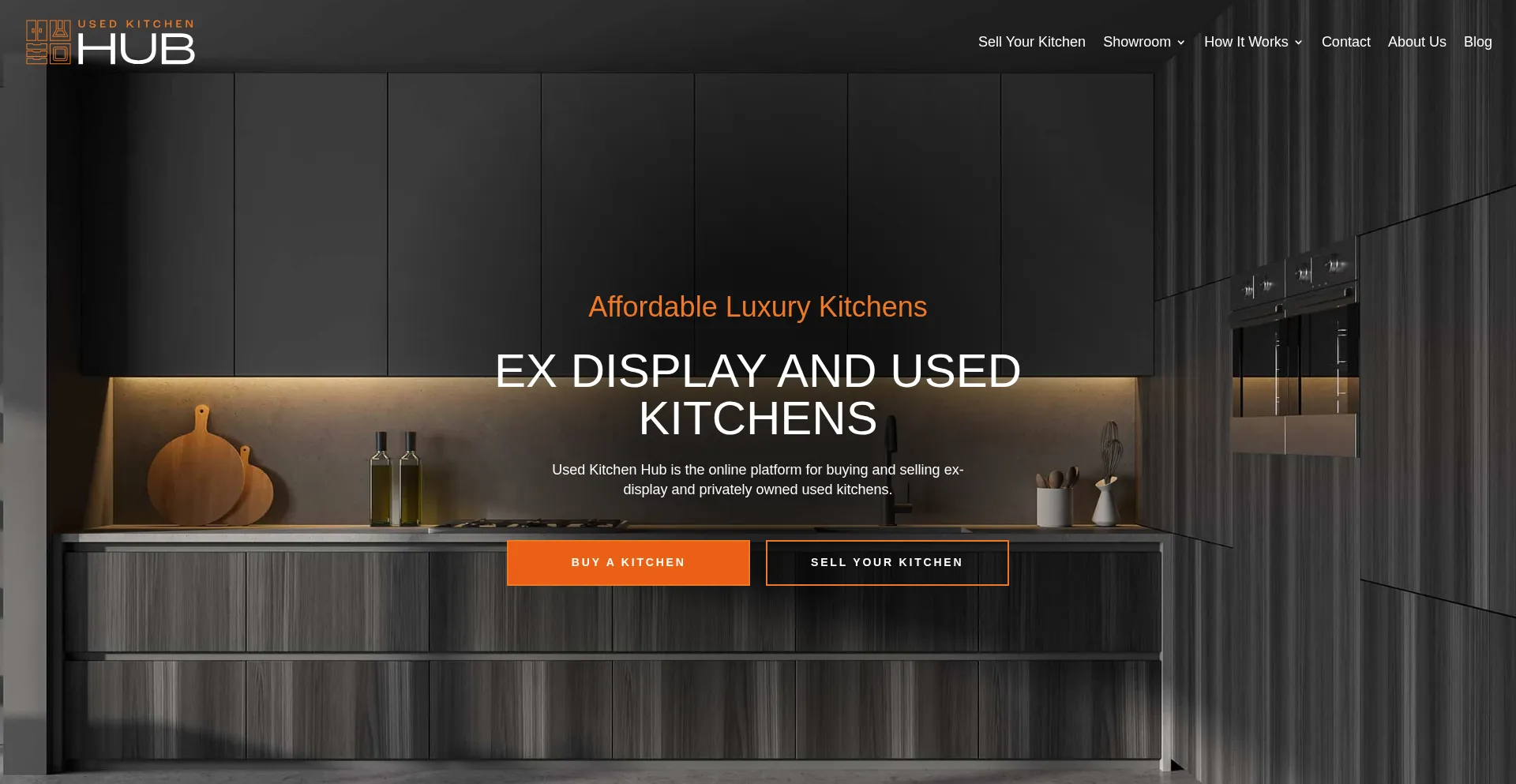Click the outlined SELL YOUR KITCHEN button
Viewport: 1516px width, 784px height.
[x=887, y=562]
